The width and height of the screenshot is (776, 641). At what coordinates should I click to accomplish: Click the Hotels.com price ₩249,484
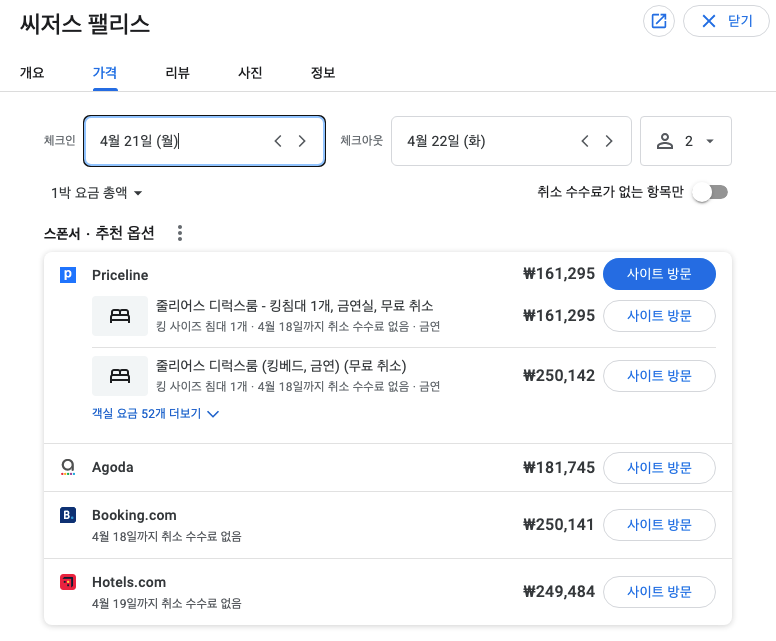(x=559, y=592)
